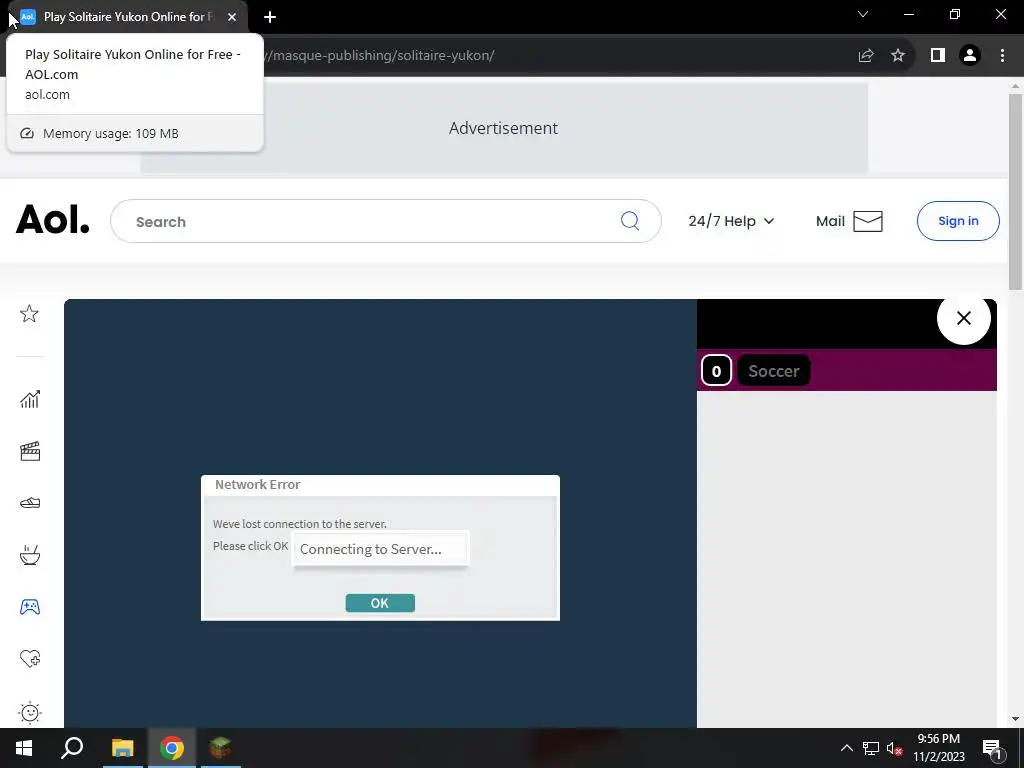
Task: Open the sneaker lifestyle sidebar icon
Action: click(30, 503)
